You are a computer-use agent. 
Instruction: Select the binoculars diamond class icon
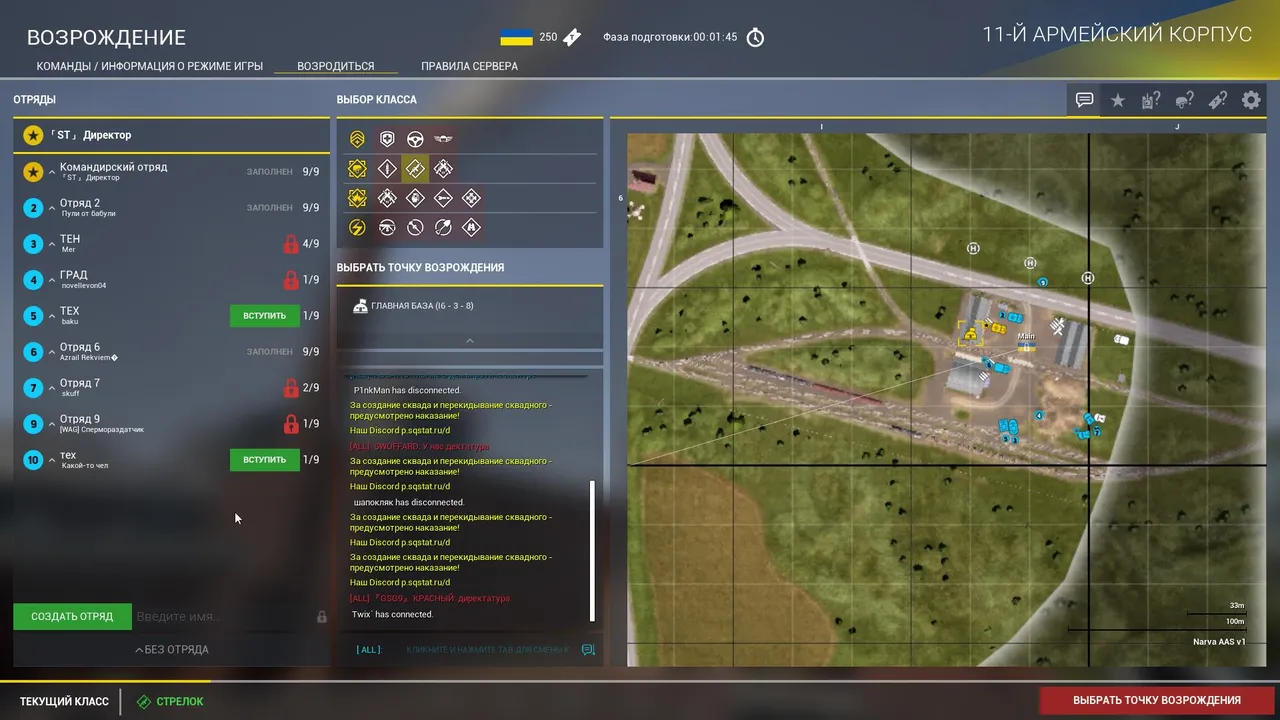point(471,227)
